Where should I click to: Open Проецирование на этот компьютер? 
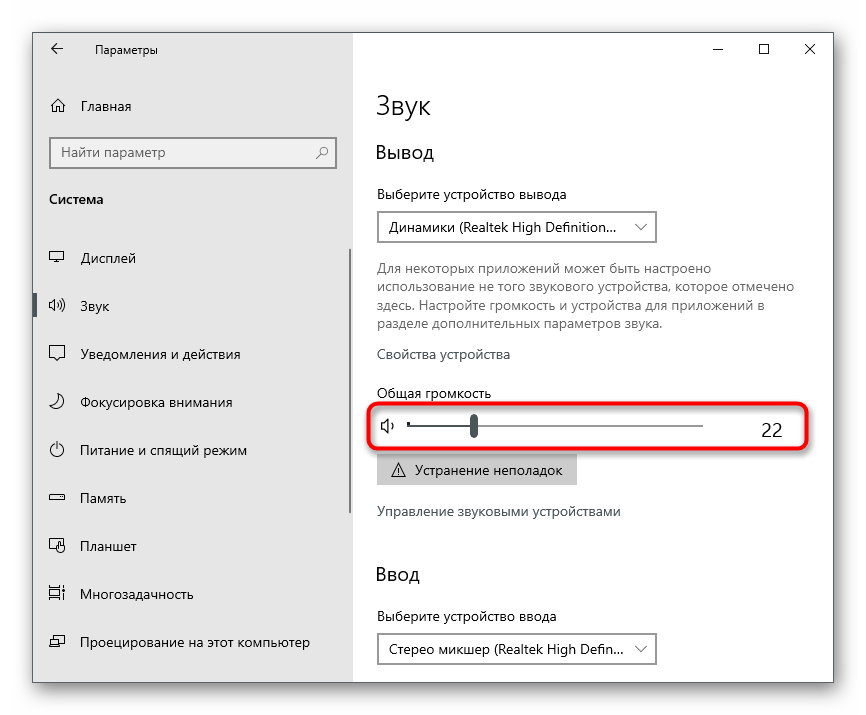194,642
